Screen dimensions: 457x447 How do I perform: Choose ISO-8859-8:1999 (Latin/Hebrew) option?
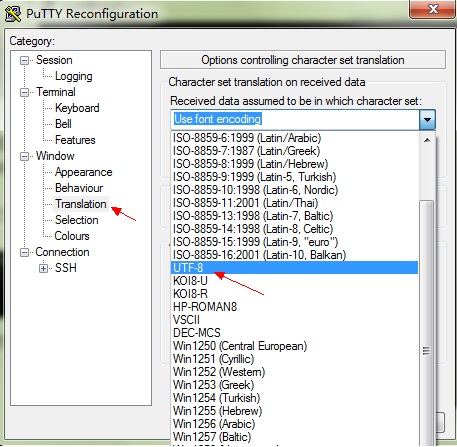(x=294, y=164)
